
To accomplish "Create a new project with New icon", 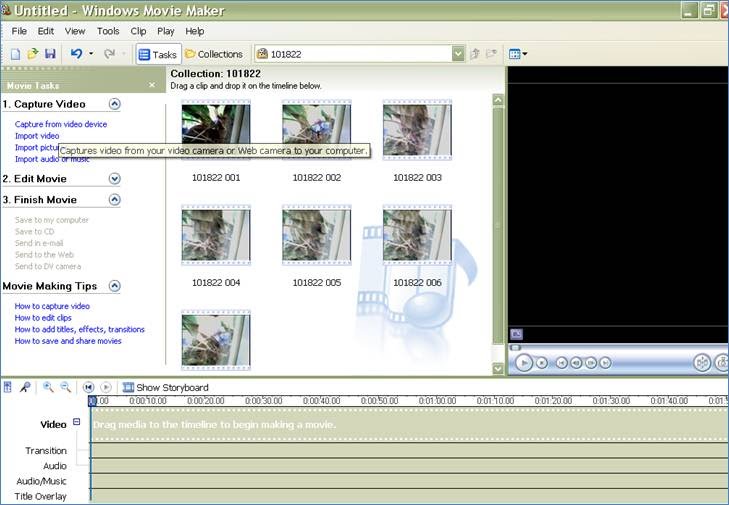I will 15,54.
